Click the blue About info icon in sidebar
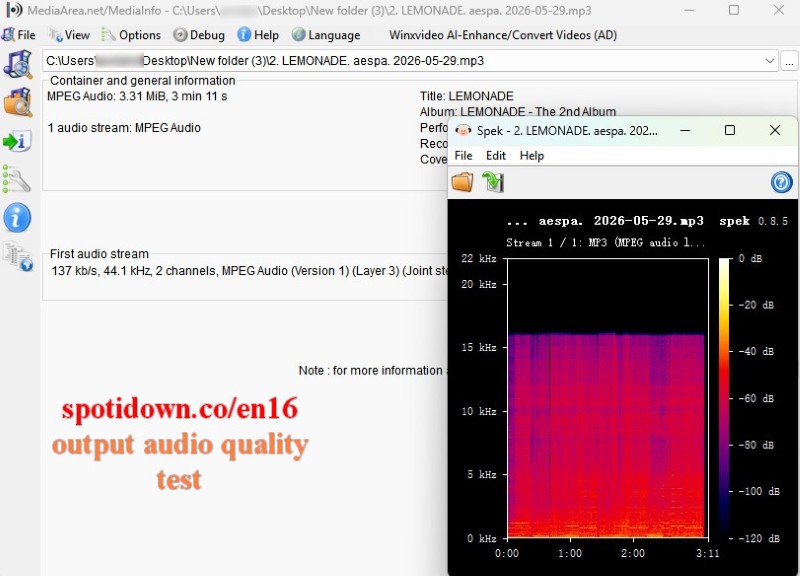The width and height of the screenshot is (800, 576). [x=17, y=218]
